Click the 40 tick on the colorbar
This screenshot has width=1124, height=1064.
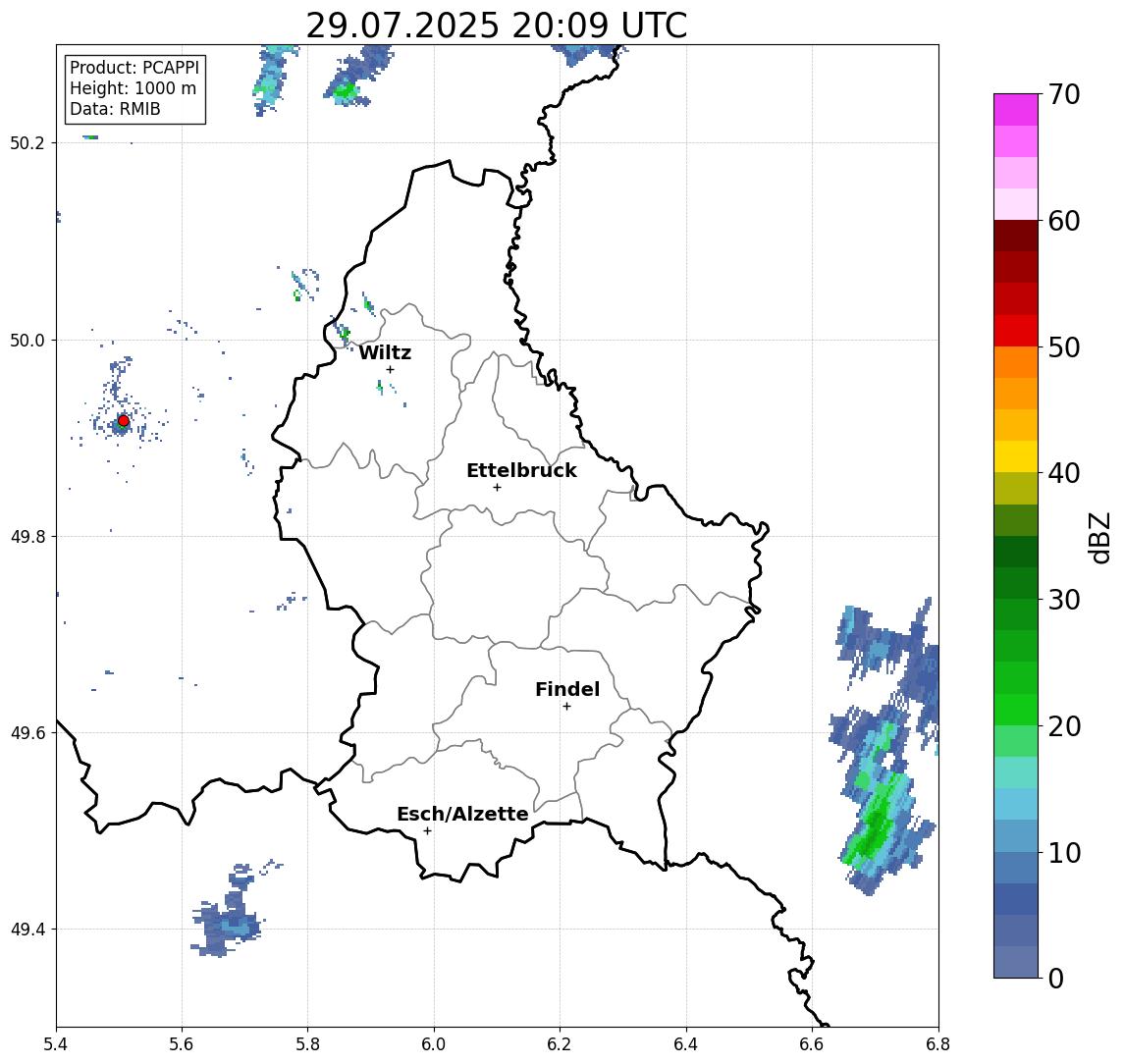click(x=1063, y=473)
